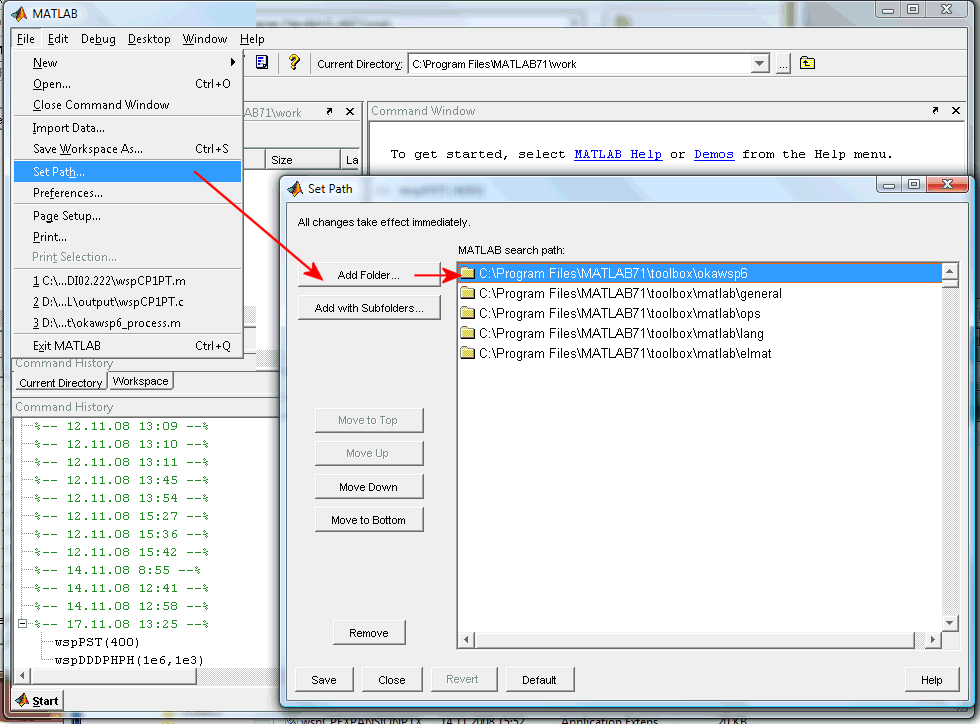The image size is (980, 724).
Task: Choose Page Setup... menu item
Action: pyautogui.click(x=128, y=216)
